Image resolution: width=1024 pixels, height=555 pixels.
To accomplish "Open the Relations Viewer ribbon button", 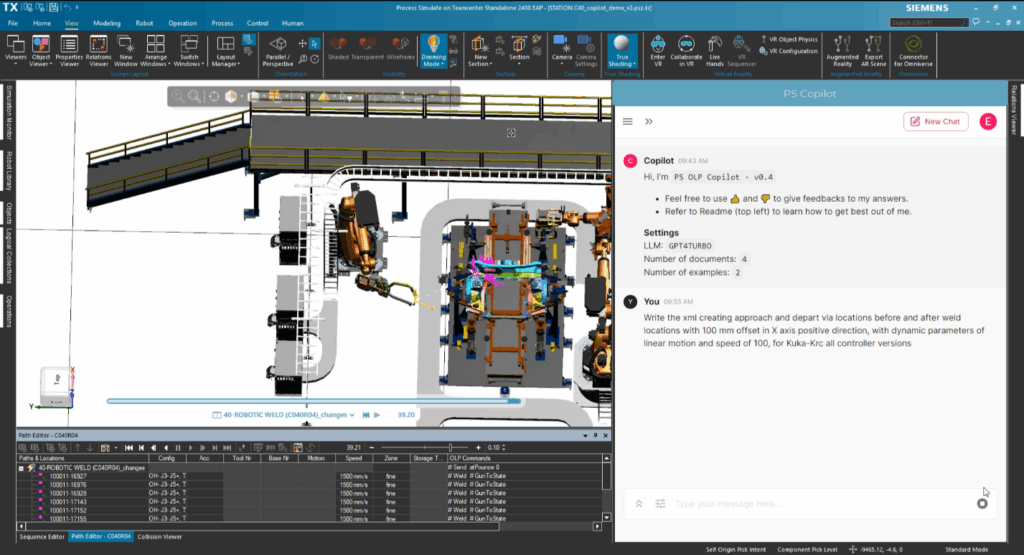I will point(98,51).
